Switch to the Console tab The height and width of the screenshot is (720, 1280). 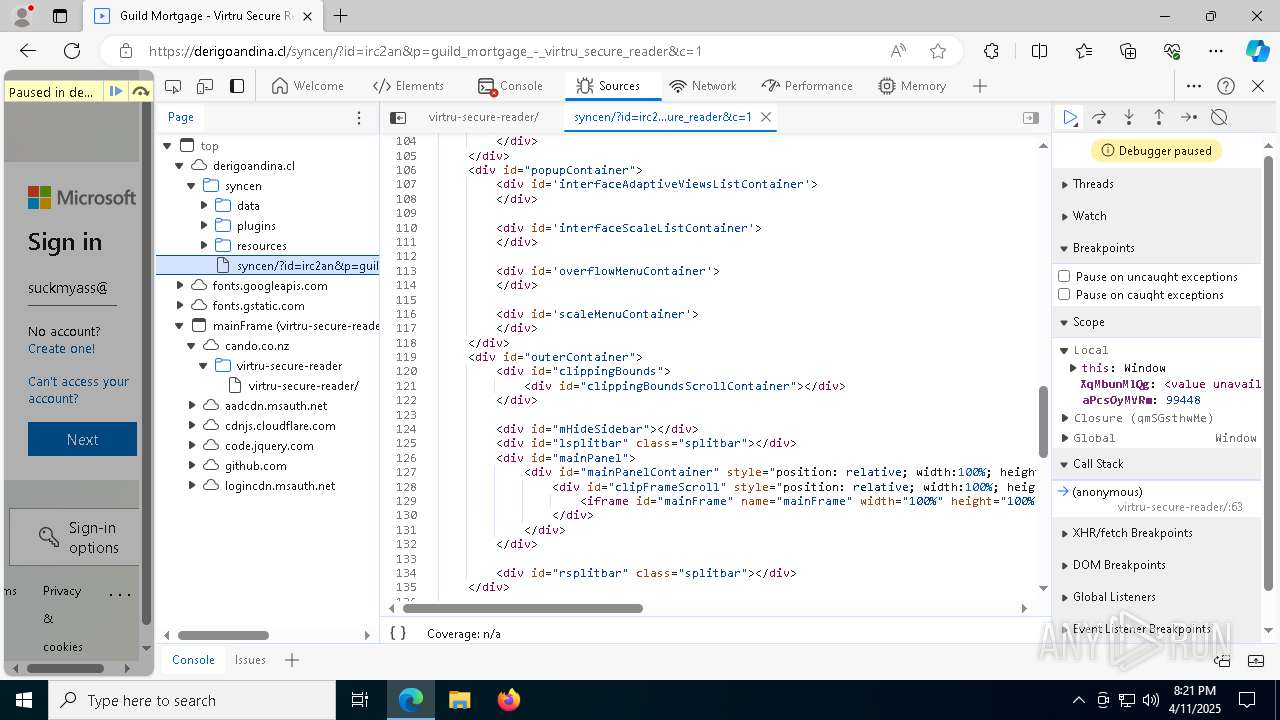510,86
